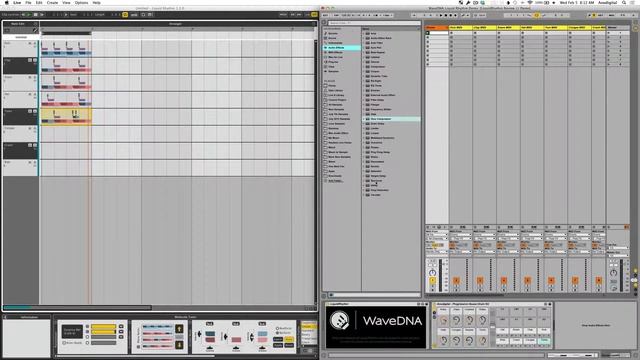This screenshot has height=360, width=640.
Task: Select the Master track header in Ableton
Action: (618, 27)
